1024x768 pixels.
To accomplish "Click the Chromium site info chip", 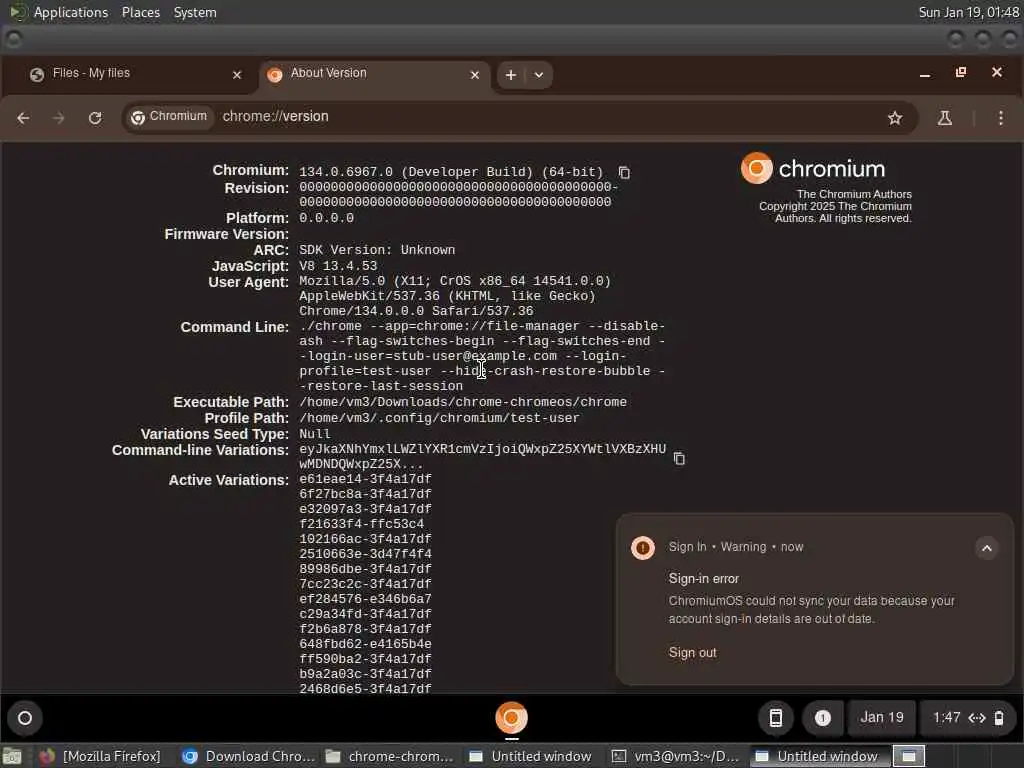I will 169,117.
